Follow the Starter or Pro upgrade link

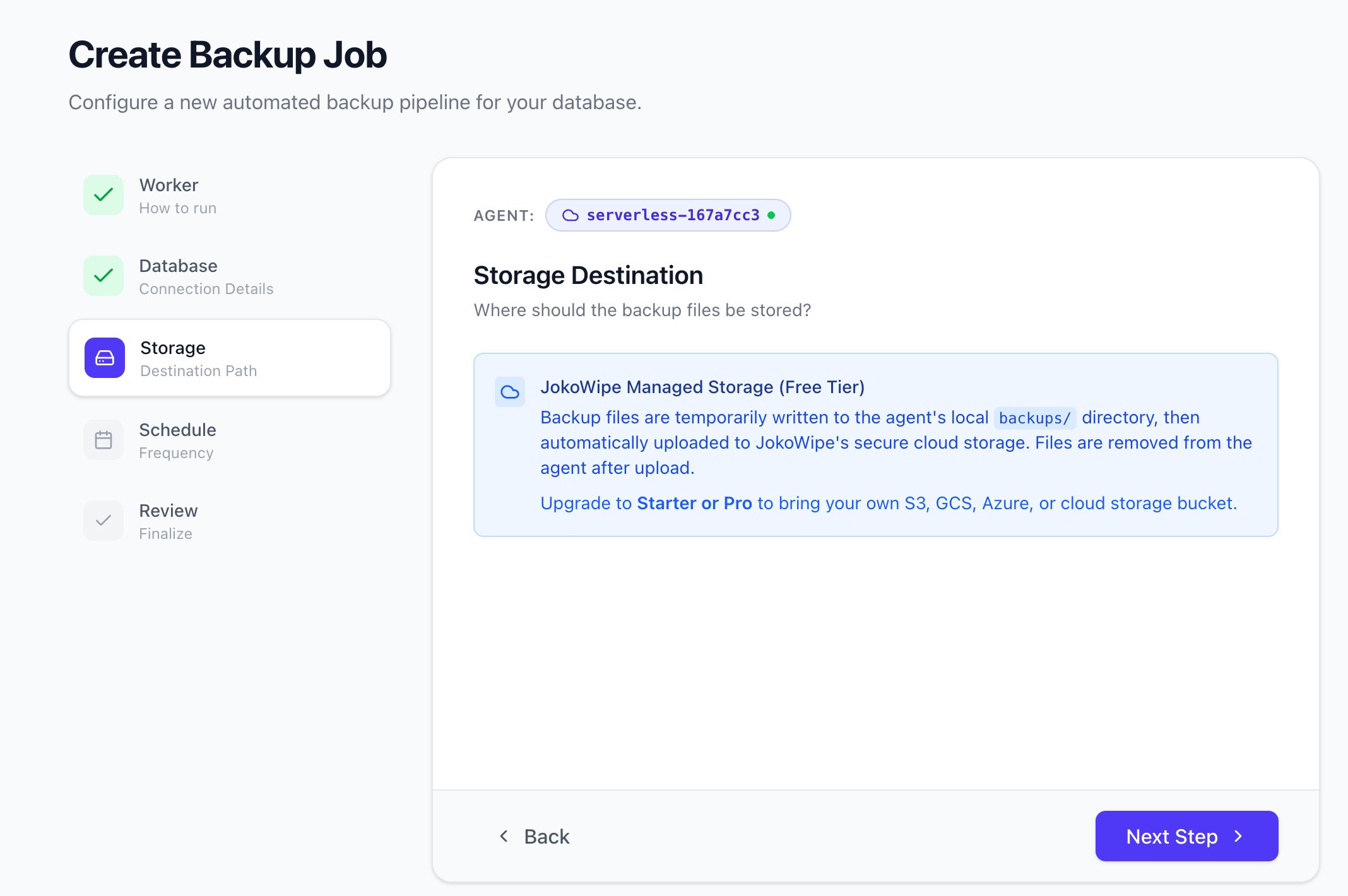(694, 503)
